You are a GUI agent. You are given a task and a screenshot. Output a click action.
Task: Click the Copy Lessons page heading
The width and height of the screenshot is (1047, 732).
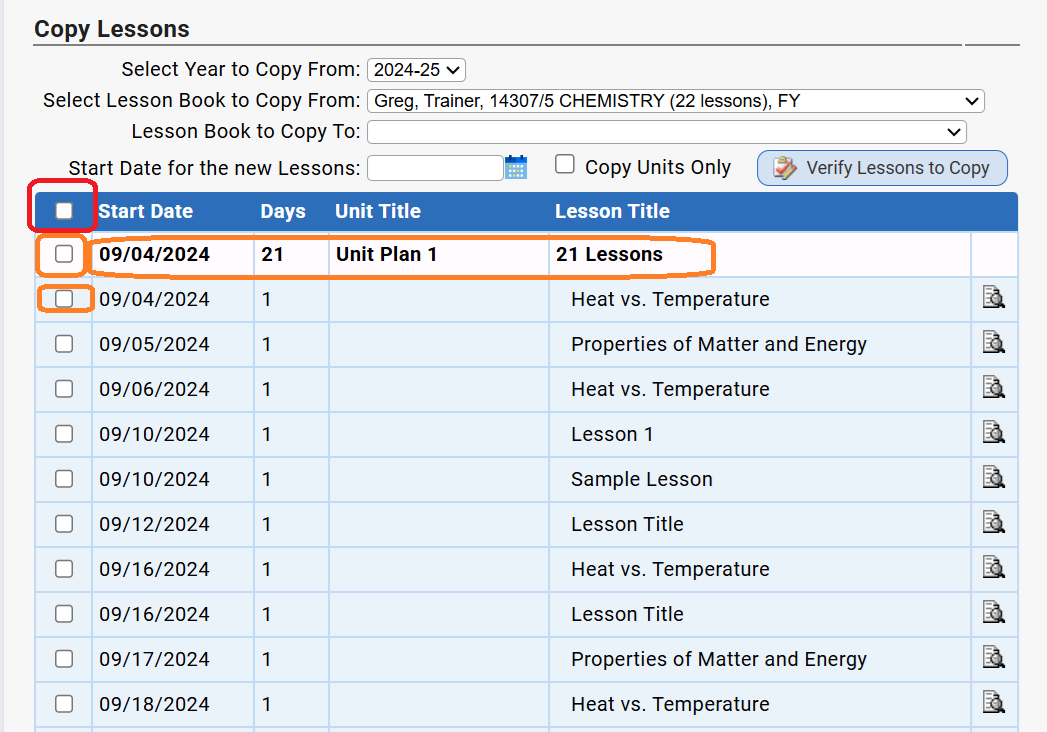pos(112,29)
